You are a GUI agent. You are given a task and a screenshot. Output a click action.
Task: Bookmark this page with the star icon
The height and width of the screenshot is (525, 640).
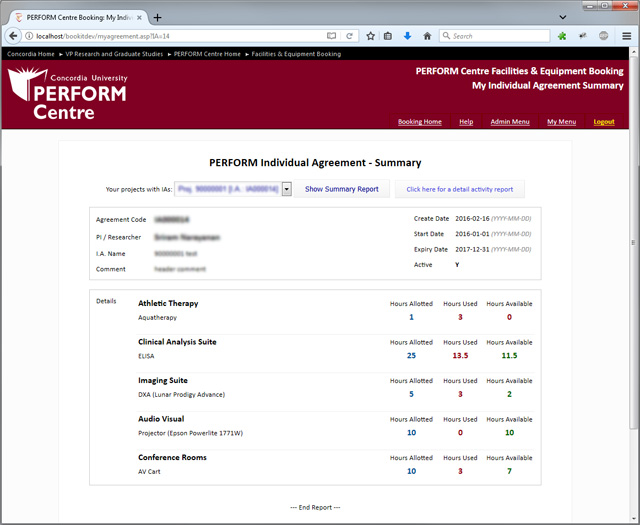pos(370,36)
